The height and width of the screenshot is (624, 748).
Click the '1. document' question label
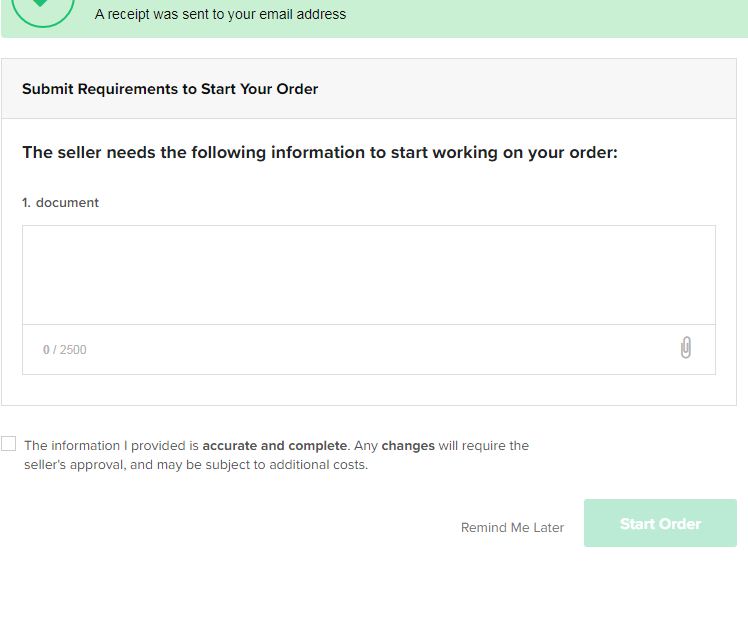click(61, 203)
